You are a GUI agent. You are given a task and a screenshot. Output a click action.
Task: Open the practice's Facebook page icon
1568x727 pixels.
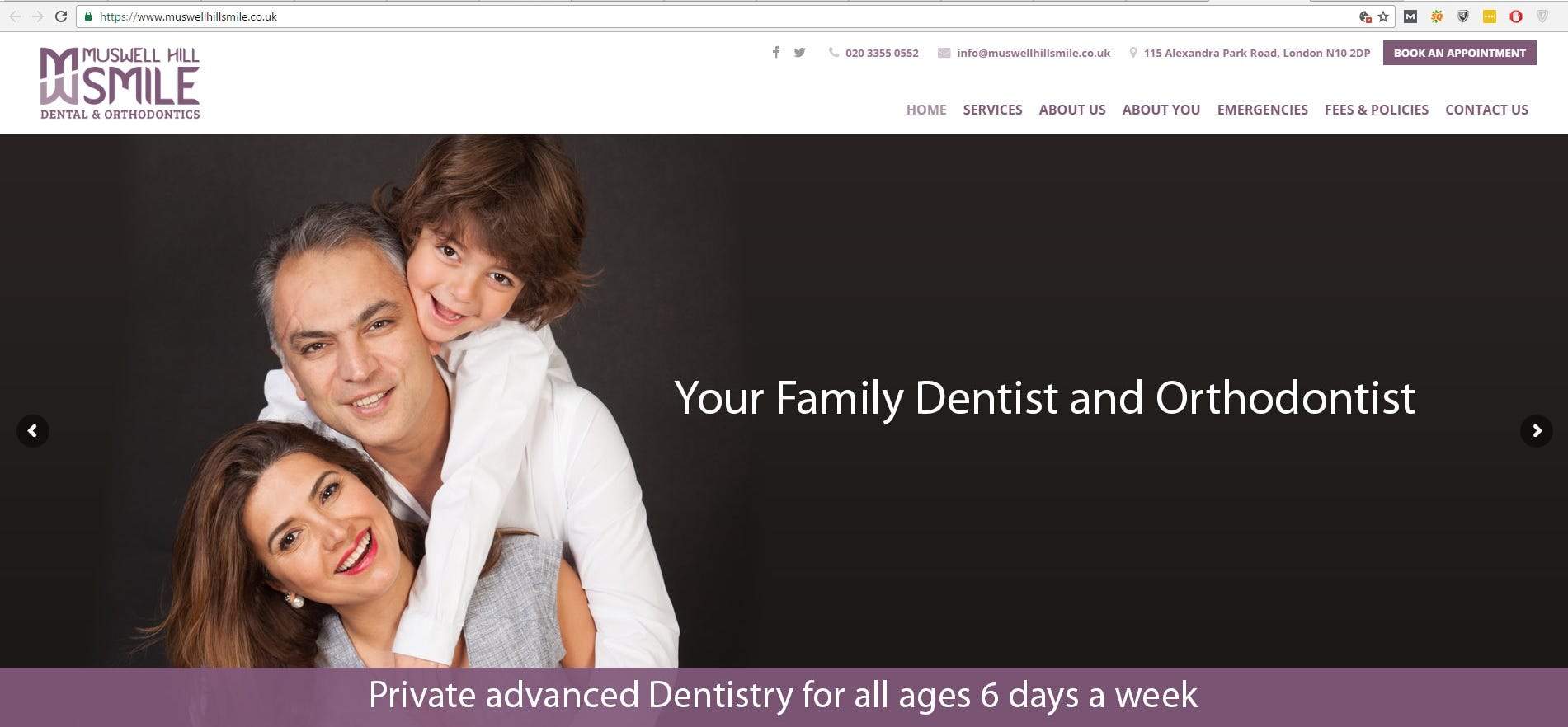pyautogui.click(x=775, y=53)
